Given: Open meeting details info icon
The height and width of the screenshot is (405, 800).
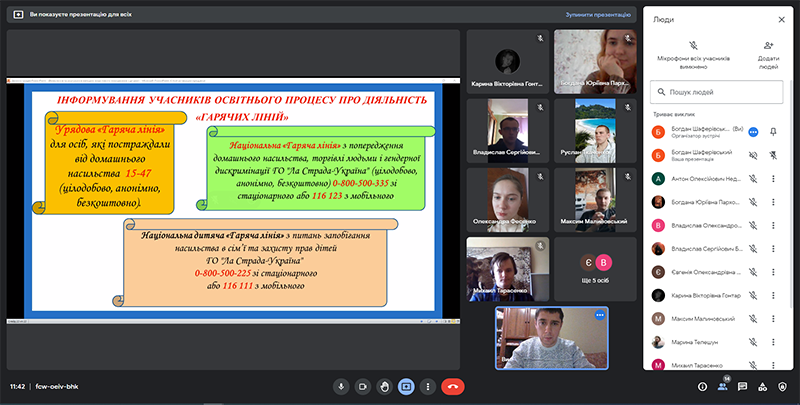Looking at the screenshot, I should pyautogui.click(x=703, y=387).
